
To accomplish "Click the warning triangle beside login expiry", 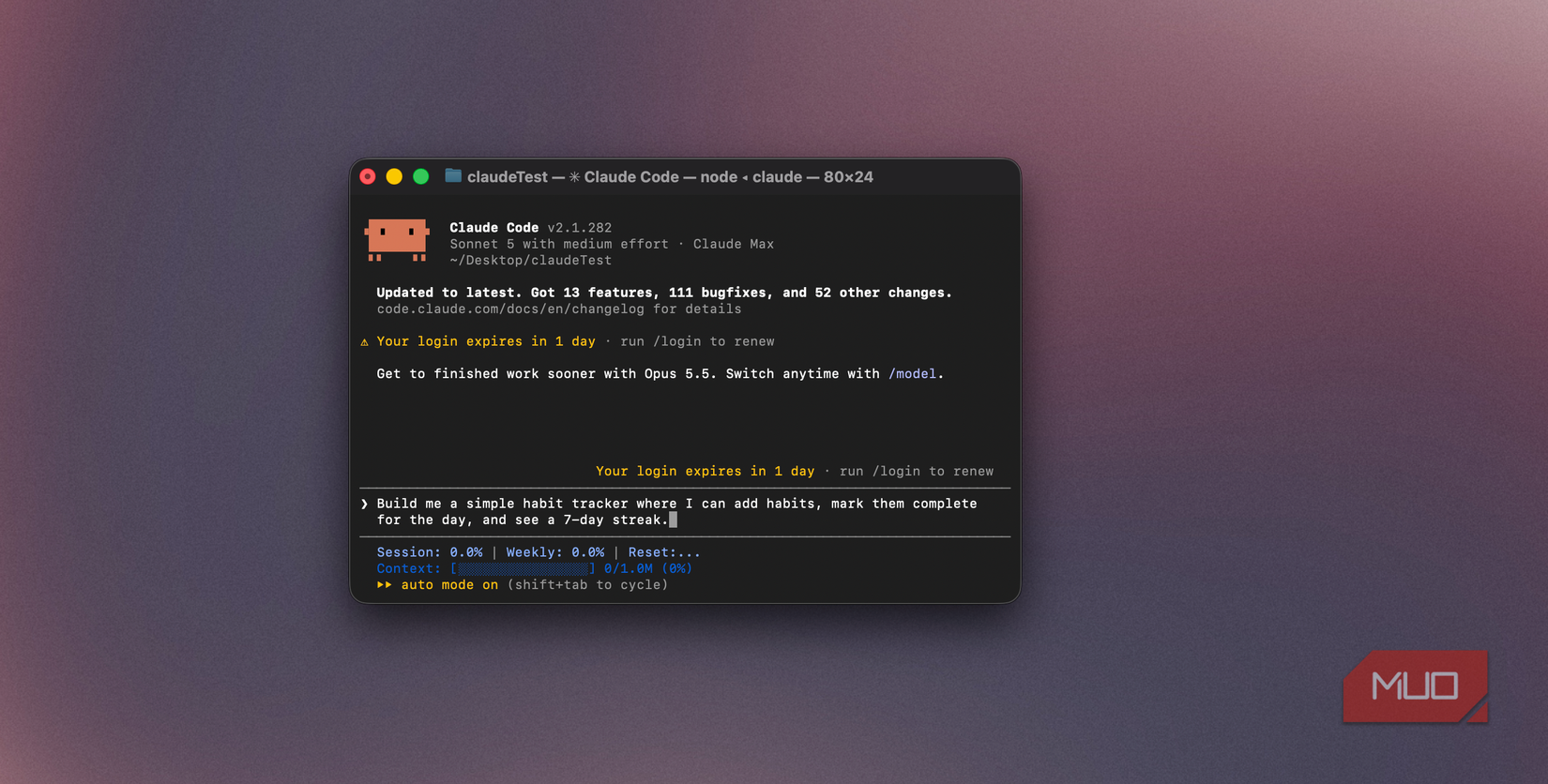I will tap(364, 342).
